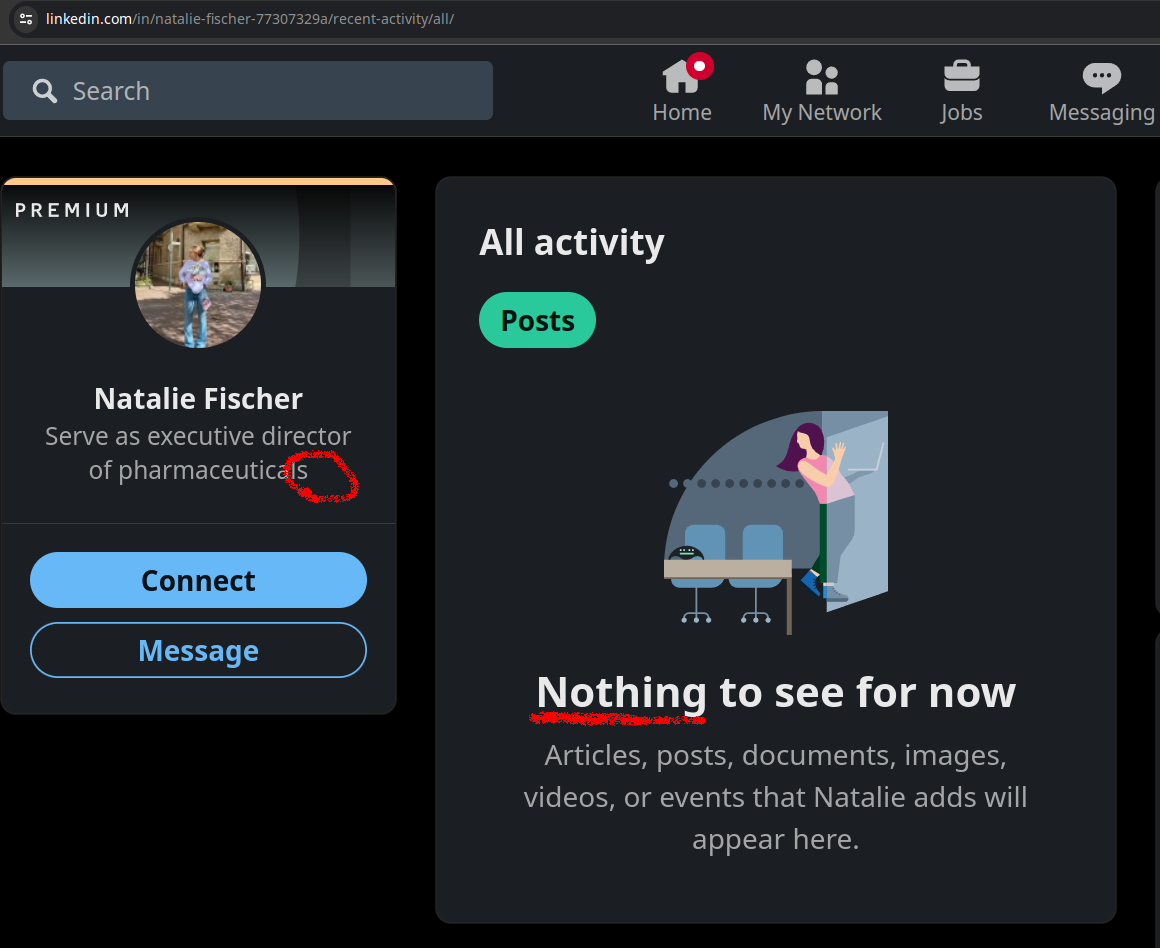Click the PREMIUM badge on profile card
This screenshot has height=948, width=1160.
(x=72, y=210)
